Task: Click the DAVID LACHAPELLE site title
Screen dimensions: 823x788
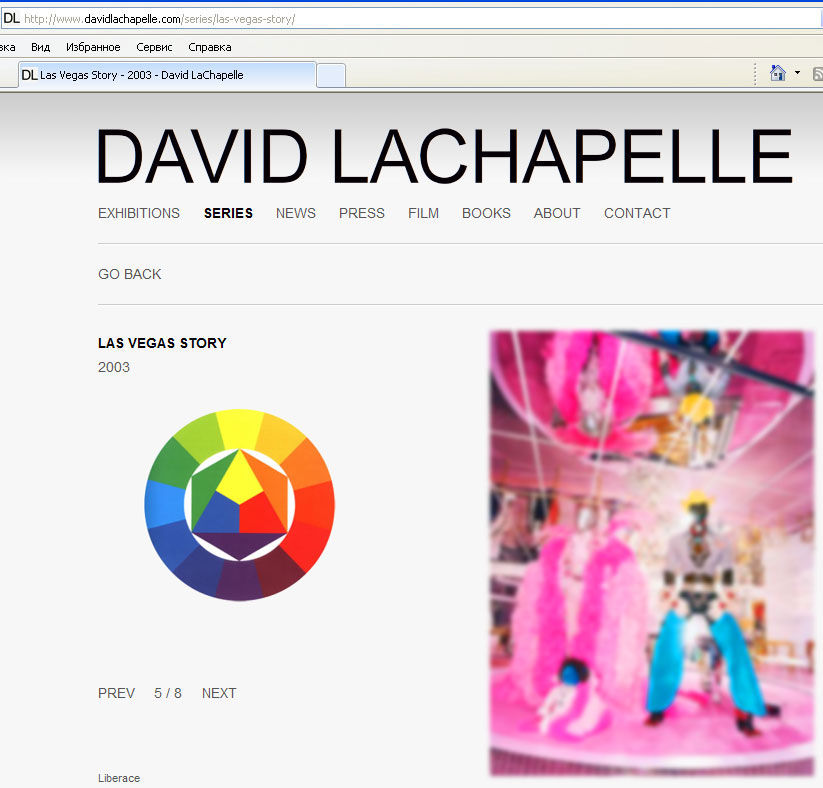Action: click(x=445, y=156)
